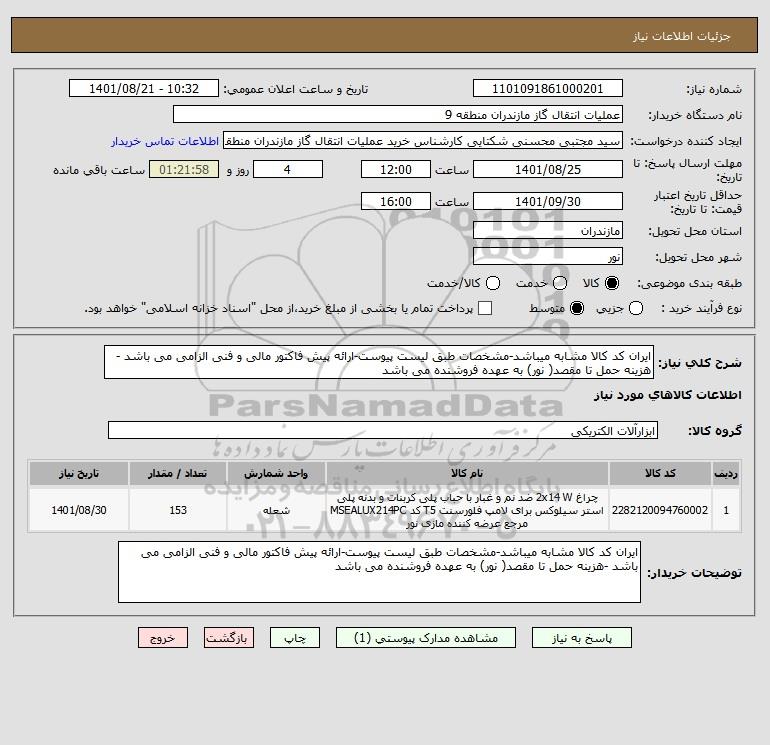Click the تاریخ نیاز column header

point(79,473)
